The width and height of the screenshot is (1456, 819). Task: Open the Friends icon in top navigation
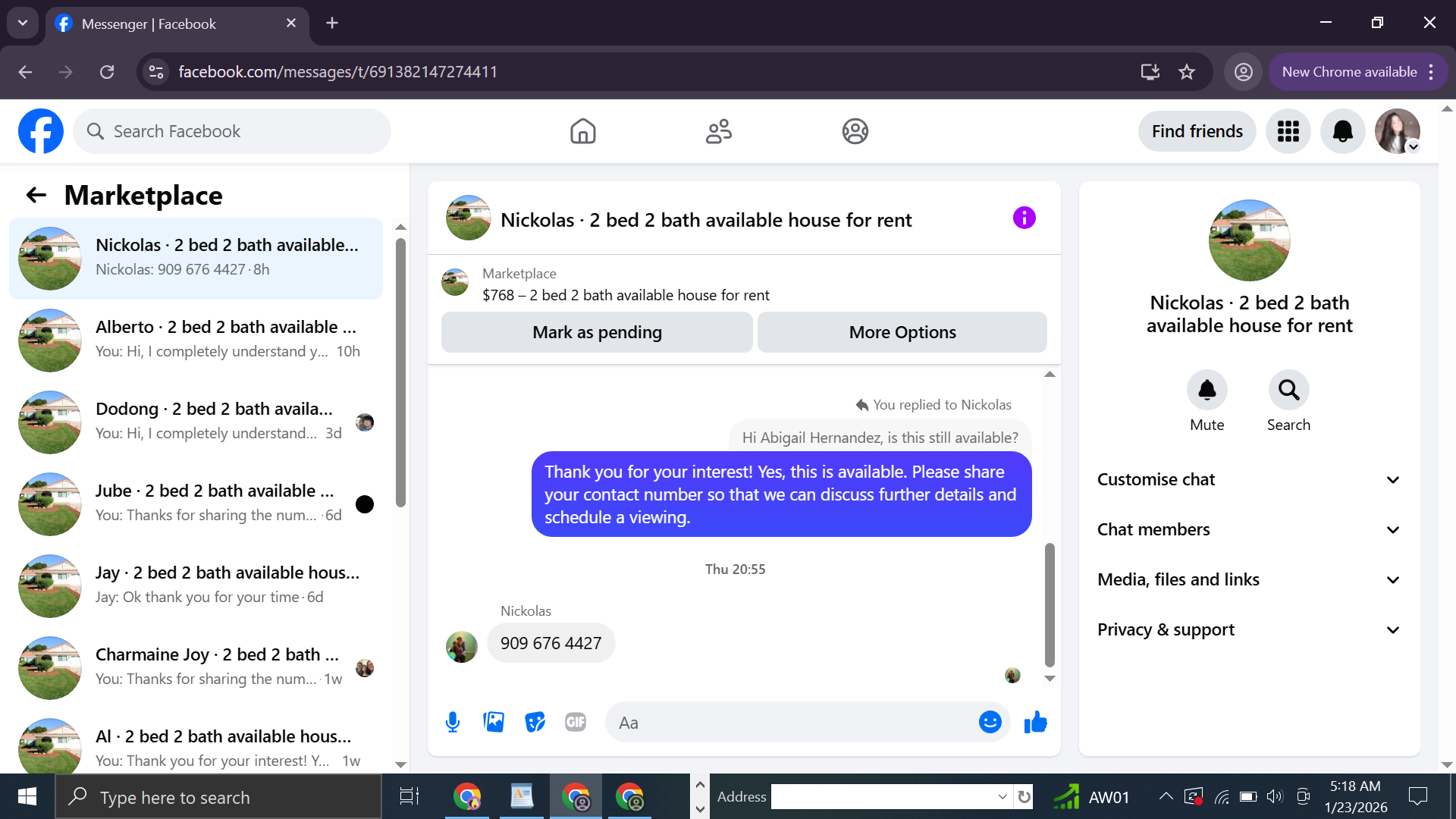point(719,131)
